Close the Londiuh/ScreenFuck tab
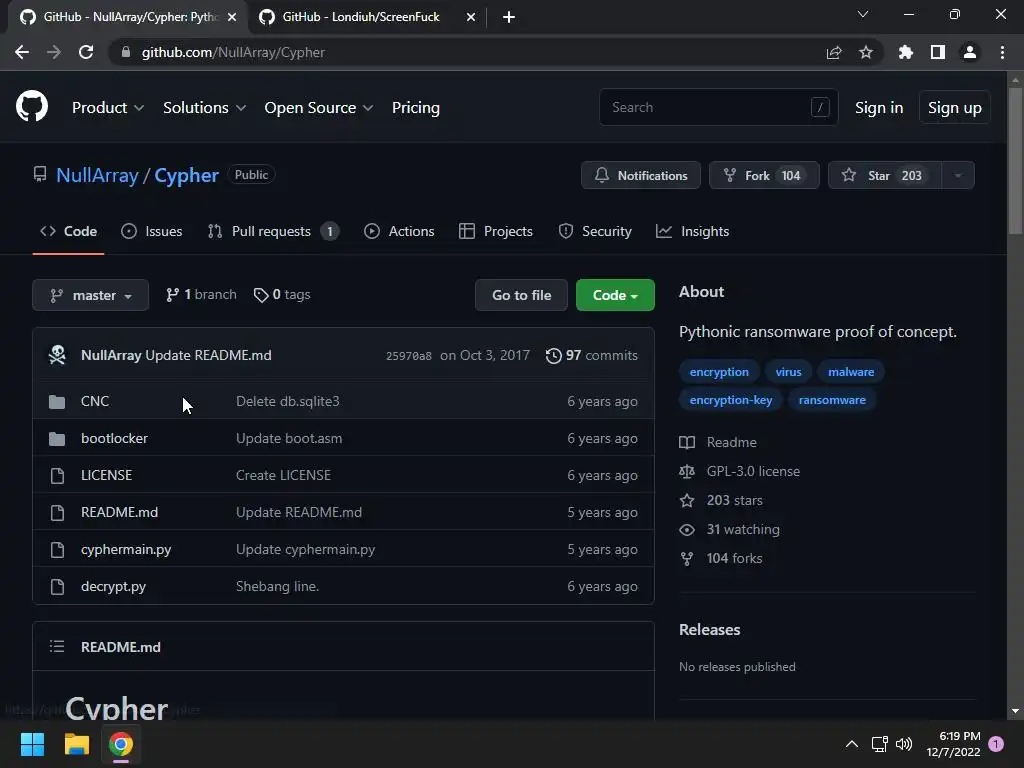Viewport: 1024px width, 768px height. [x=471, y=17]
